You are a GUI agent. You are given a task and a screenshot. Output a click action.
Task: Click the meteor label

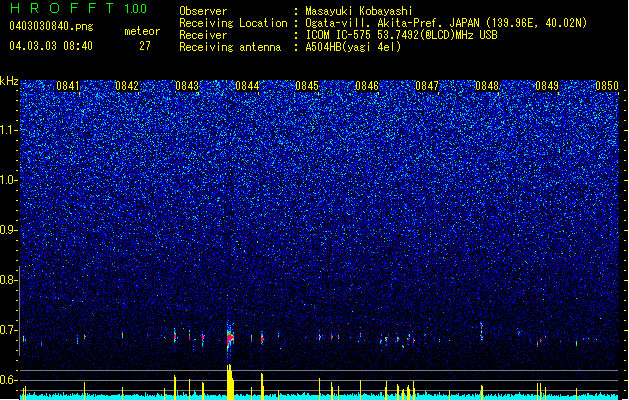click(x=142, y=31)
